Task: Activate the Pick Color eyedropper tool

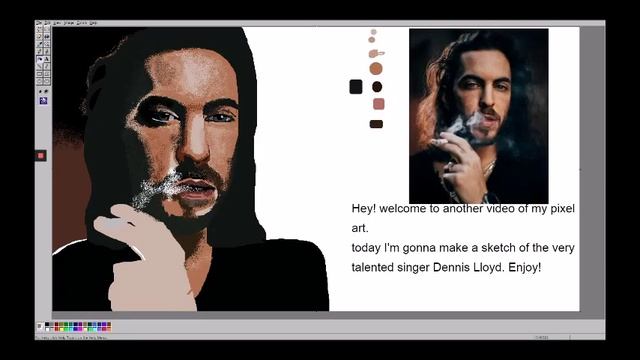Action: [x=39, y=44]
